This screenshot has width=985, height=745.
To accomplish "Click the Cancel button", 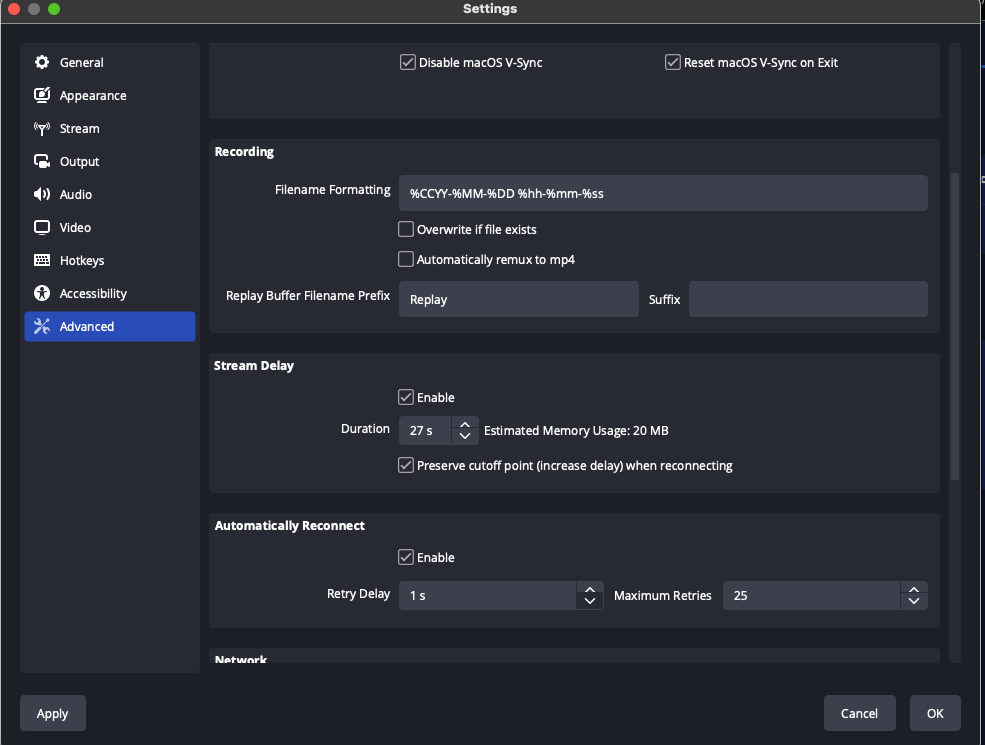I will click(x=859, y=713).
